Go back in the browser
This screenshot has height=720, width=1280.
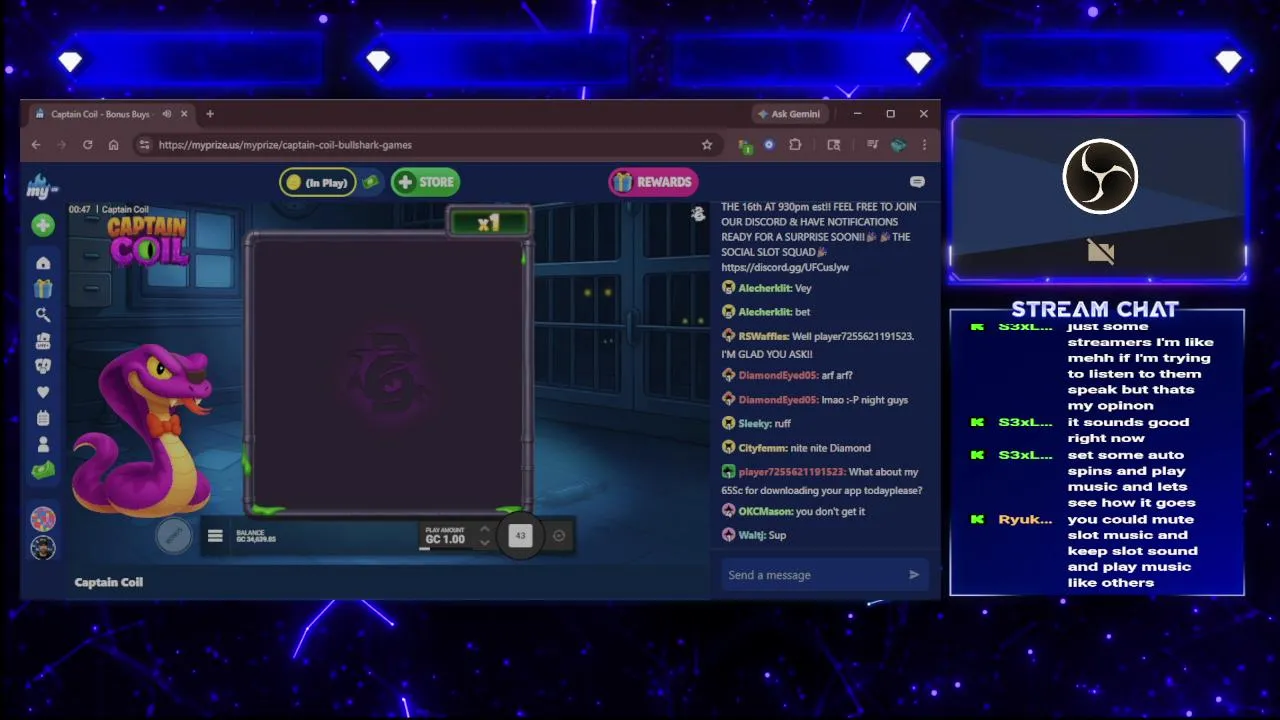pyautogui.click(x=36, y=145)
